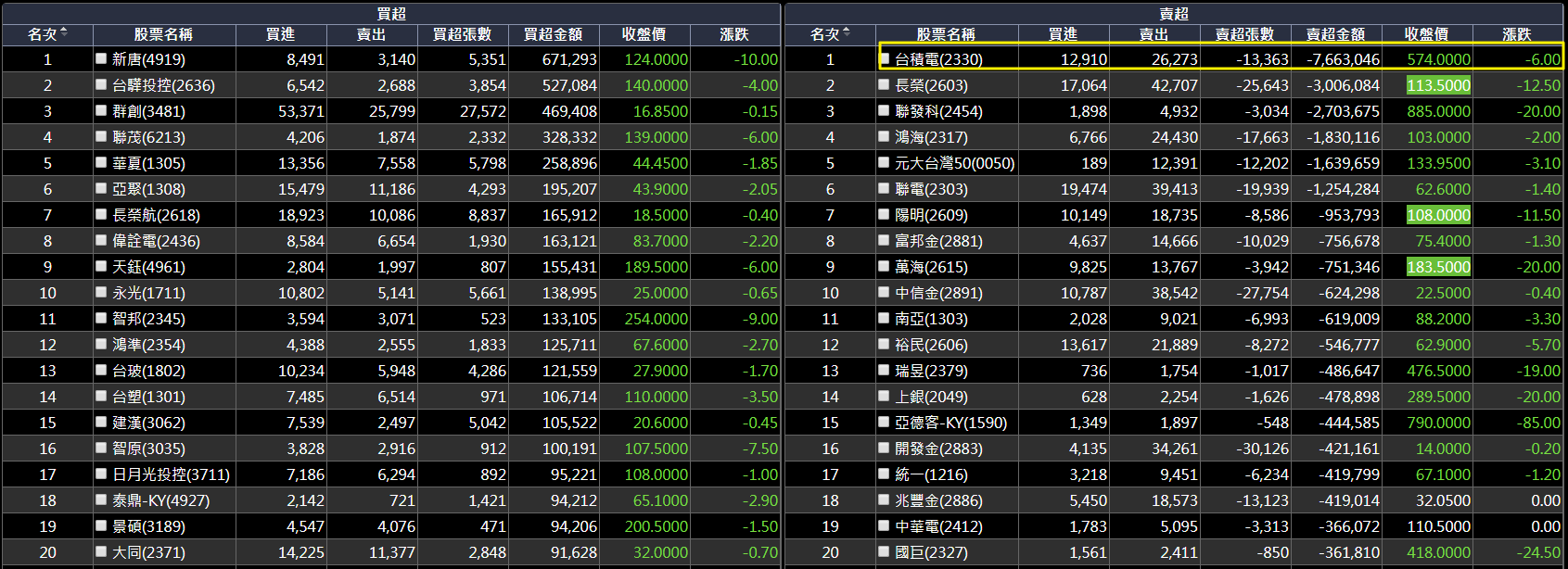
Task: Open stock 景碩(3189)
Action: 148,526
